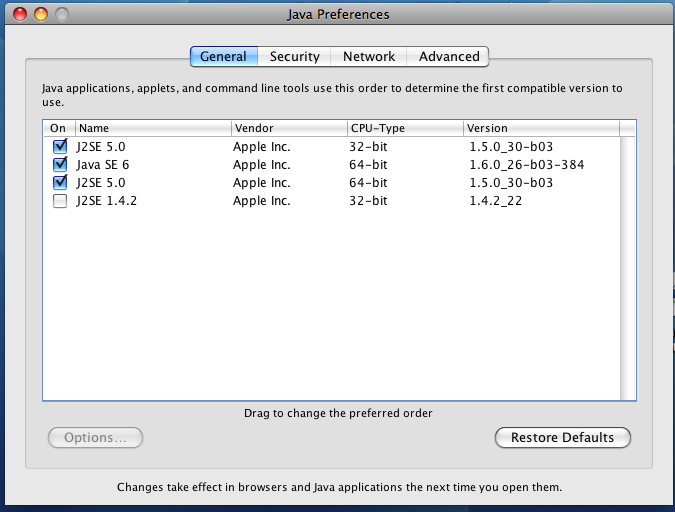Screen dimensions: 675x512
Task: Disable the Java SE 6 checkbox
Action: point(59,165)
